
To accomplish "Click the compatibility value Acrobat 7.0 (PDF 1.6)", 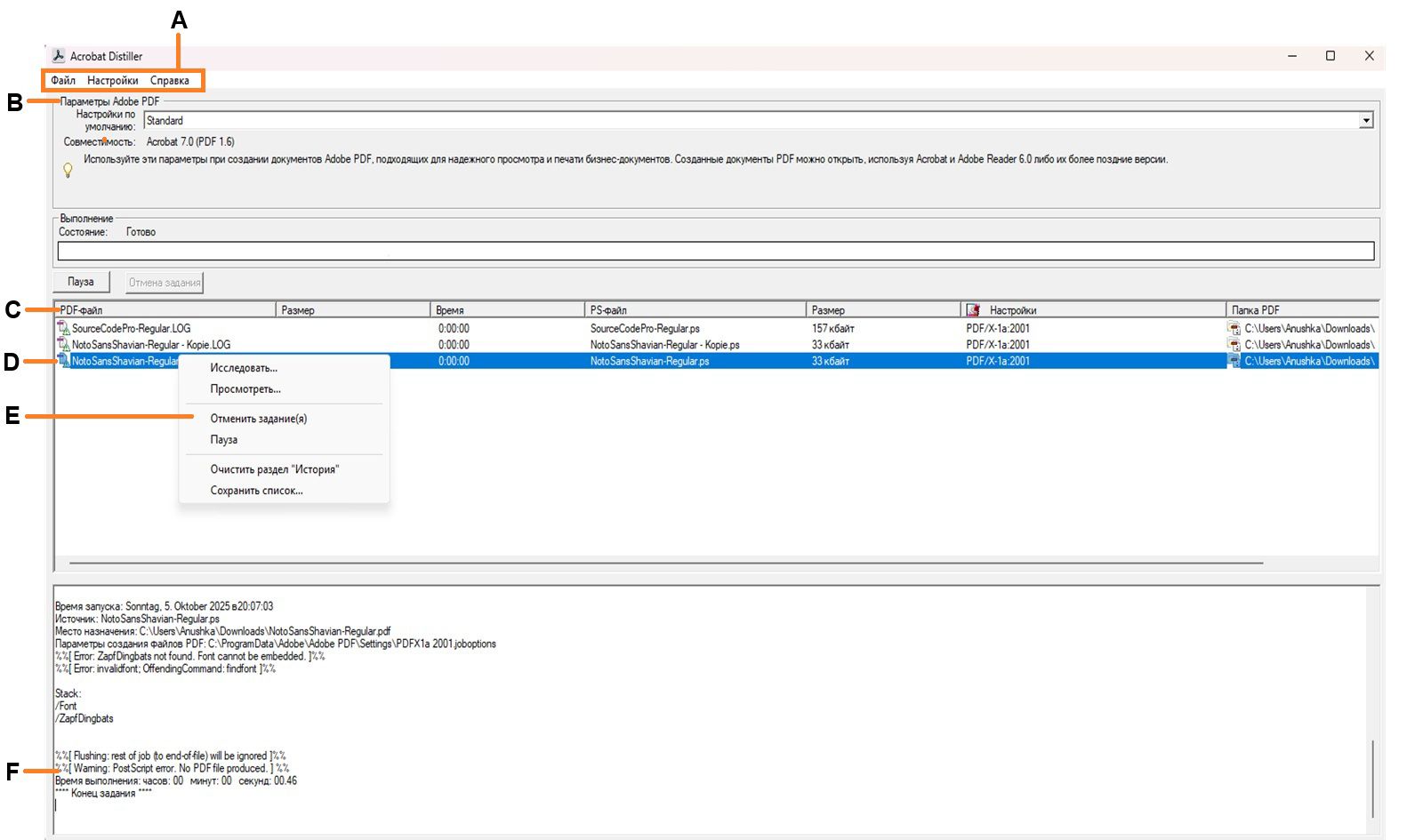I will [190, 141].
